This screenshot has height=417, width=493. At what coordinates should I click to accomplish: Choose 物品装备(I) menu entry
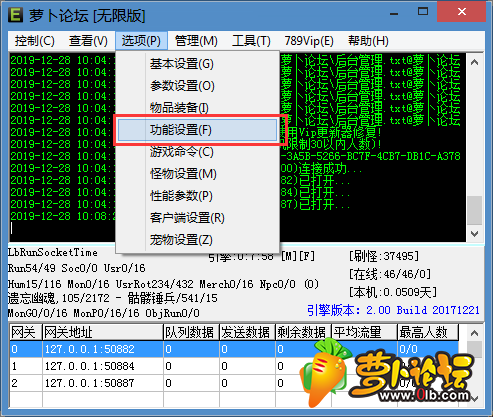[x=197, y=108]
